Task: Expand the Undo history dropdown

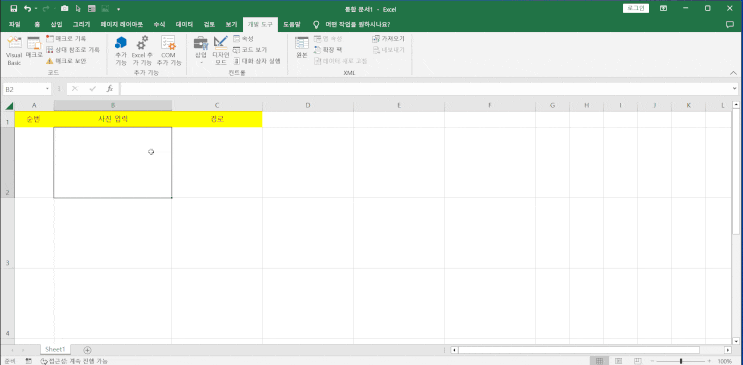Action: [36, 9]
